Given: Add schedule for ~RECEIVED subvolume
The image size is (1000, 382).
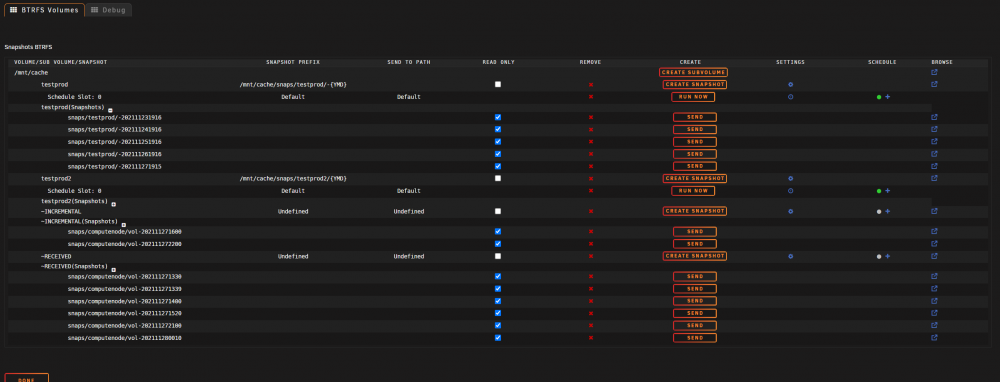Looking at the screenshot, I should [887, 256].
